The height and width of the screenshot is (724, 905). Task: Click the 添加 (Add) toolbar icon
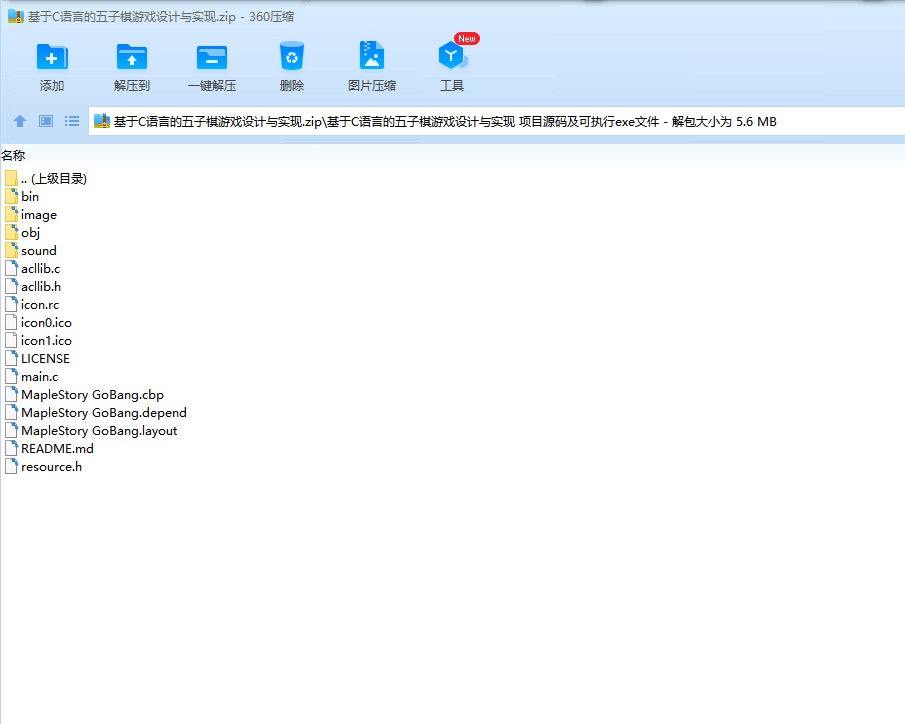52,57
